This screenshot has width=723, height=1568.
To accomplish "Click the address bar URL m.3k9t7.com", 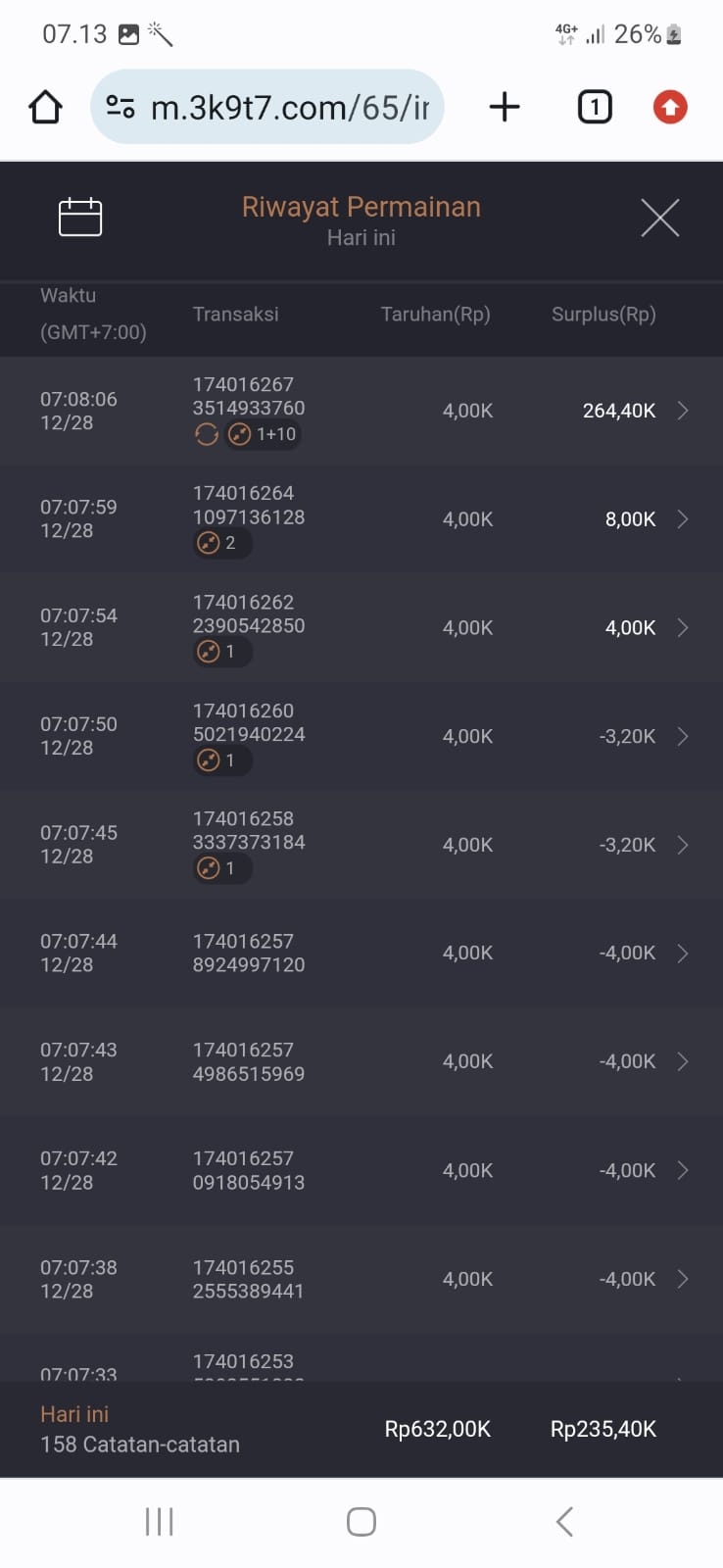I will [x=289, y=107].
